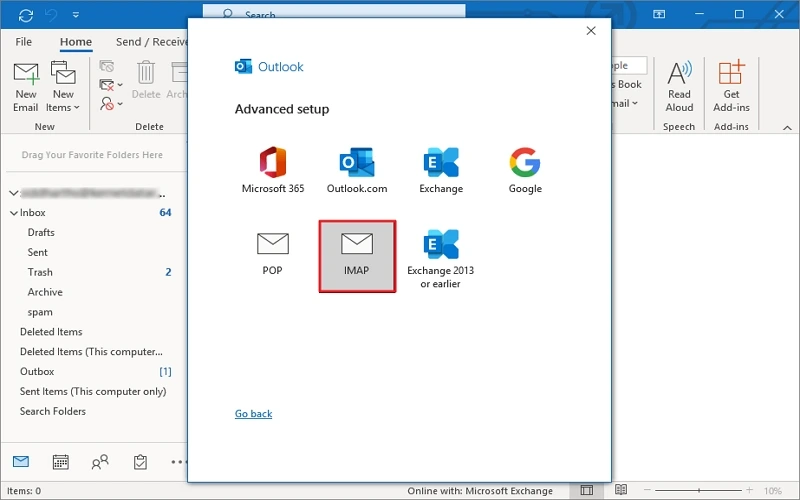800x500 pixels.
Task: Click Online with: Microsoft Exchange status
Action: 480,491
